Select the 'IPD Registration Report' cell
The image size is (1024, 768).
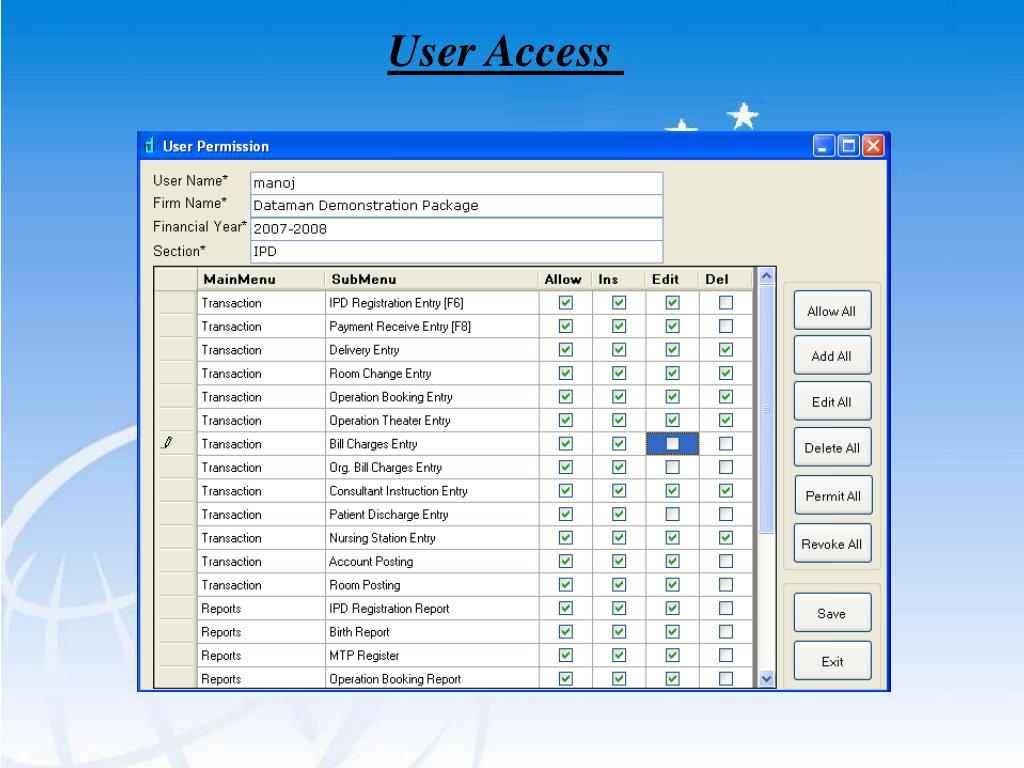(432, 608)
